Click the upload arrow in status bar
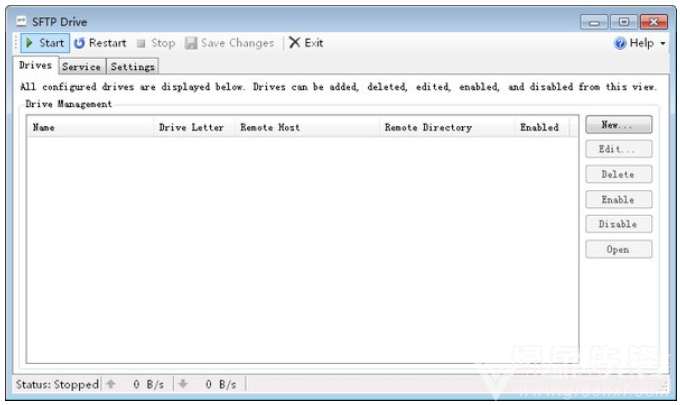 [111, 384]
